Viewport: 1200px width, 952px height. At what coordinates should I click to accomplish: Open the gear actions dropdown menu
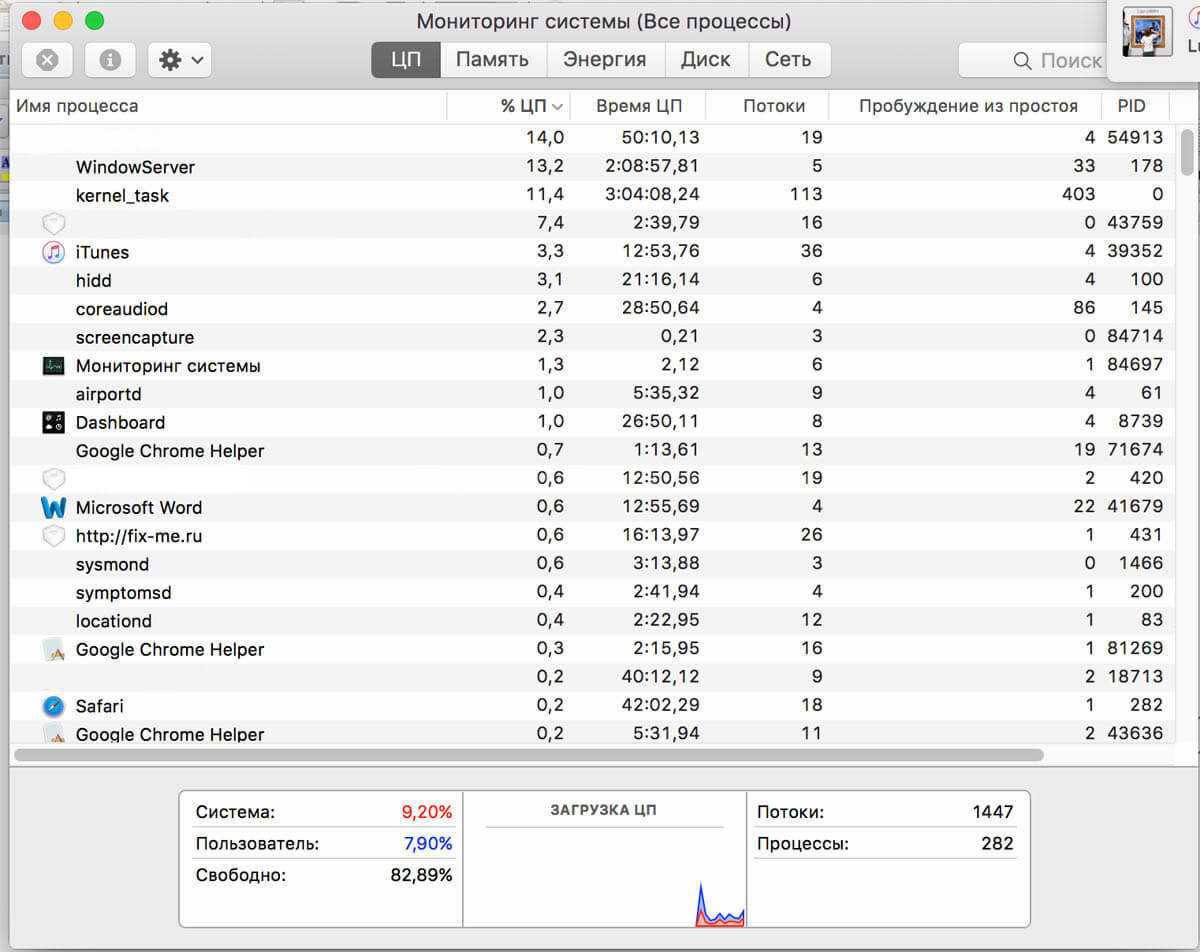point(179,60)
